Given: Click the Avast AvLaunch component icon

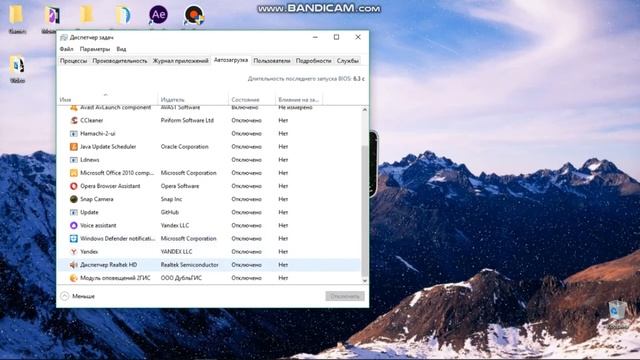Looking at the screenshot, I should point(73,108).
